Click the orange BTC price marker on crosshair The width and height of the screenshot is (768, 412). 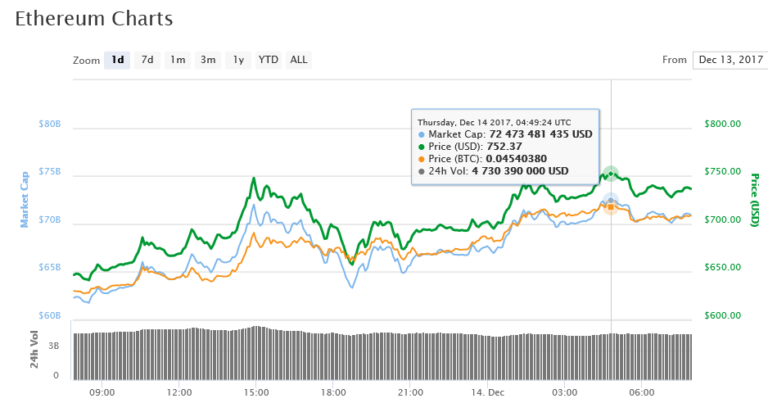coord(611,207)
